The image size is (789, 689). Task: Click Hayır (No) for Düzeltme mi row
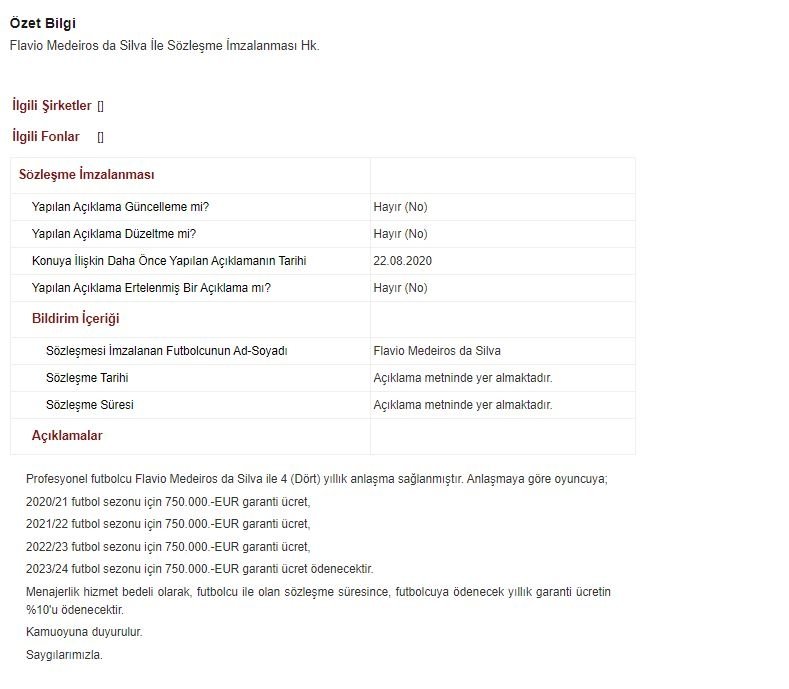pos(401,234)
